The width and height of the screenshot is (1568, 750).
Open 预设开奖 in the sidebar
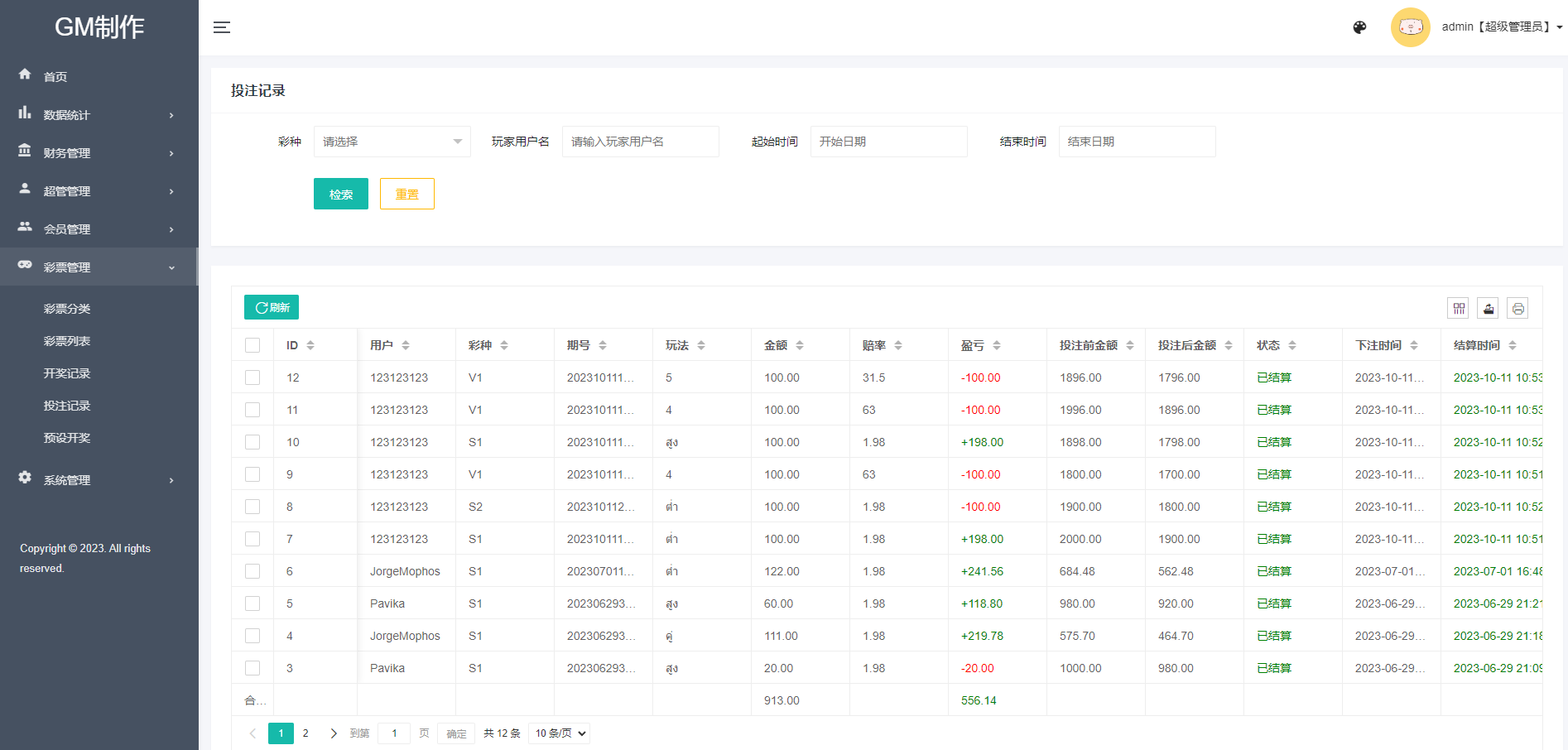(67, 438)
